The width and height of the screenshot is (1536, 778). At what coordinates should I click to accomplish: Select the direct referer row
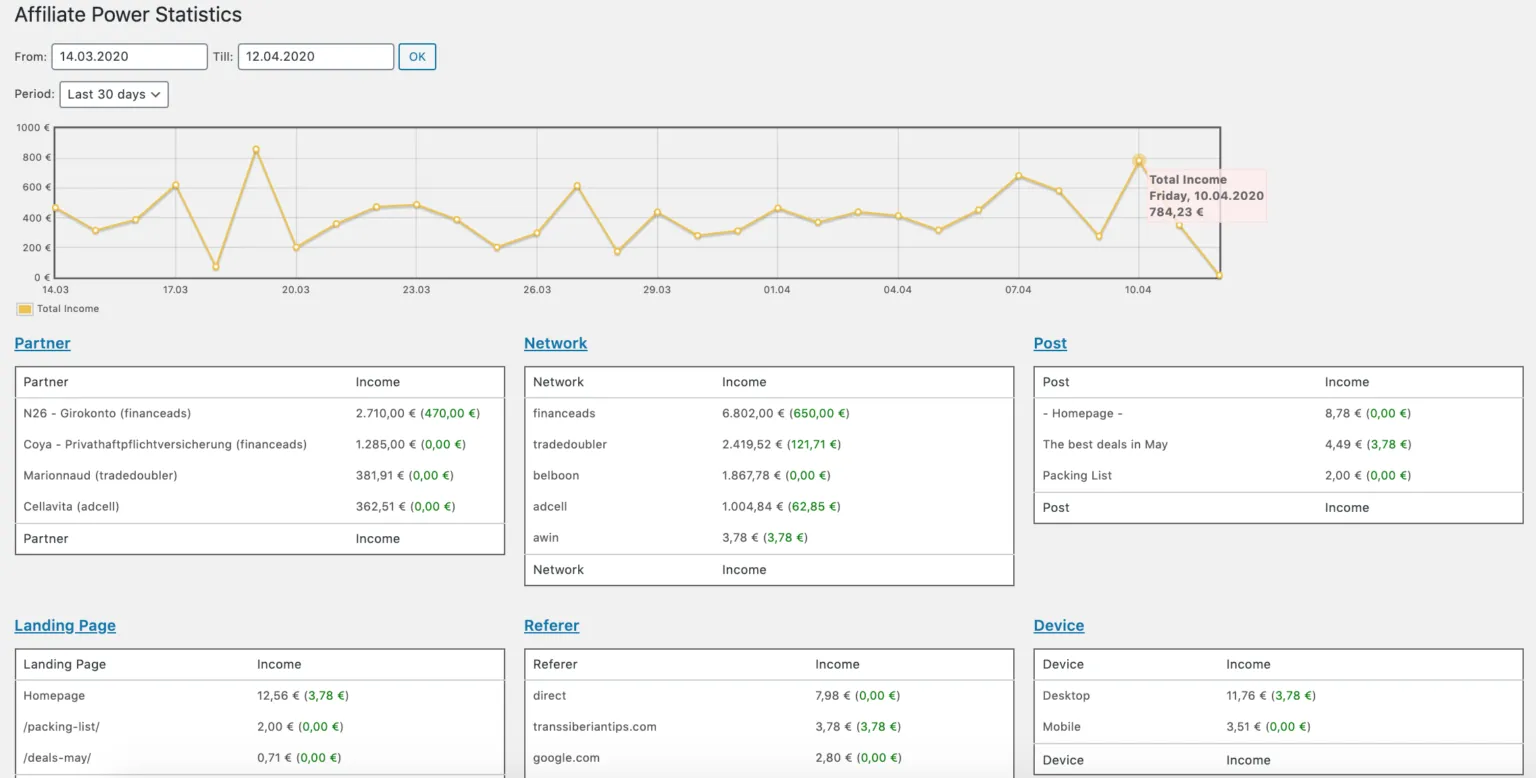pyautogui.click(x=769, y=695)
